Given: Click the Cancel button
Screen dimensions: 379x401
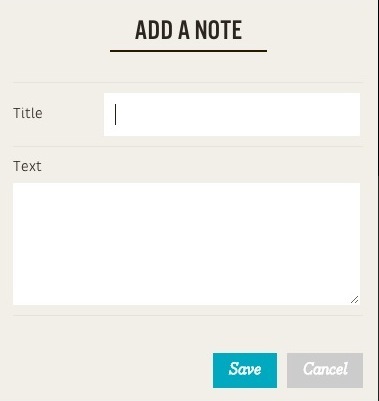Looking at the screenshot, I should pyautogui.click(x=325, y=370).
